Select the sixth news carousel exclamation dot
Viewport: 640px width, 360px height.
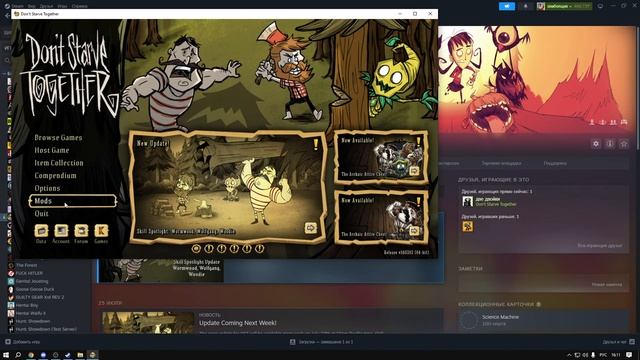260,248
